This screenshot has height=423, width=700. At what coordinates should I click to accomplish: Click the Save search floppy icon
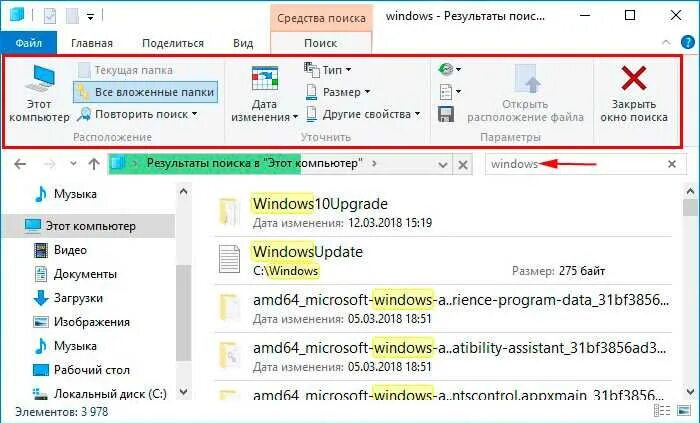[x=446, y=114]
